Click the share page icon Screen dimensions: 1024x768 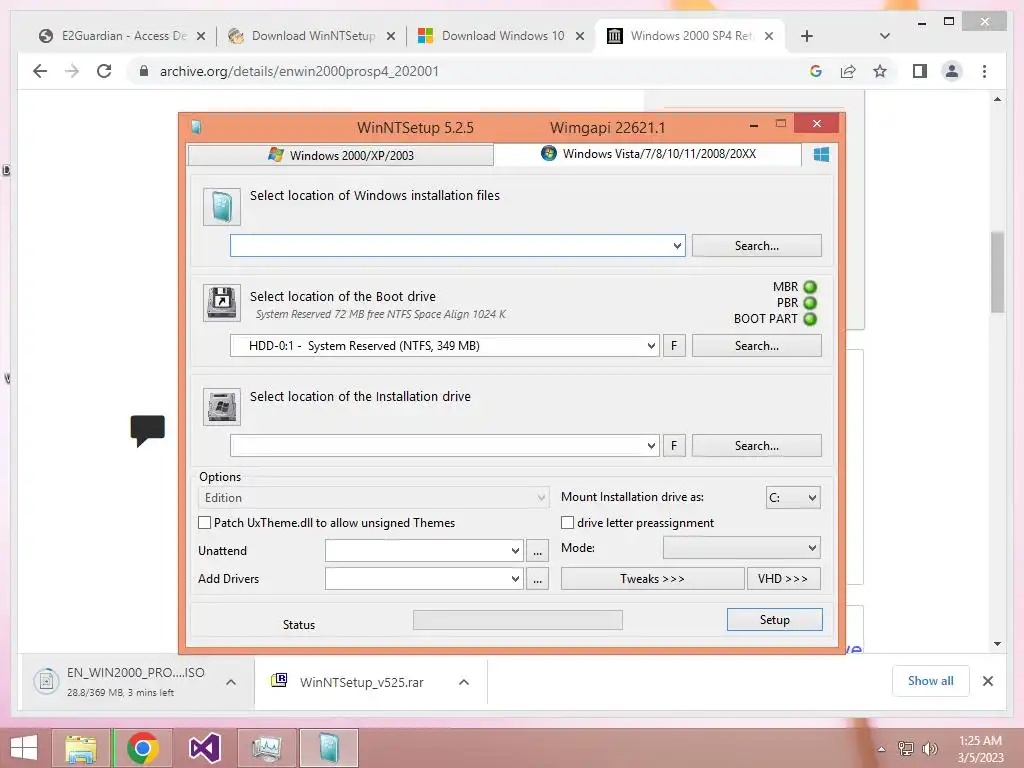click(848, 71)
